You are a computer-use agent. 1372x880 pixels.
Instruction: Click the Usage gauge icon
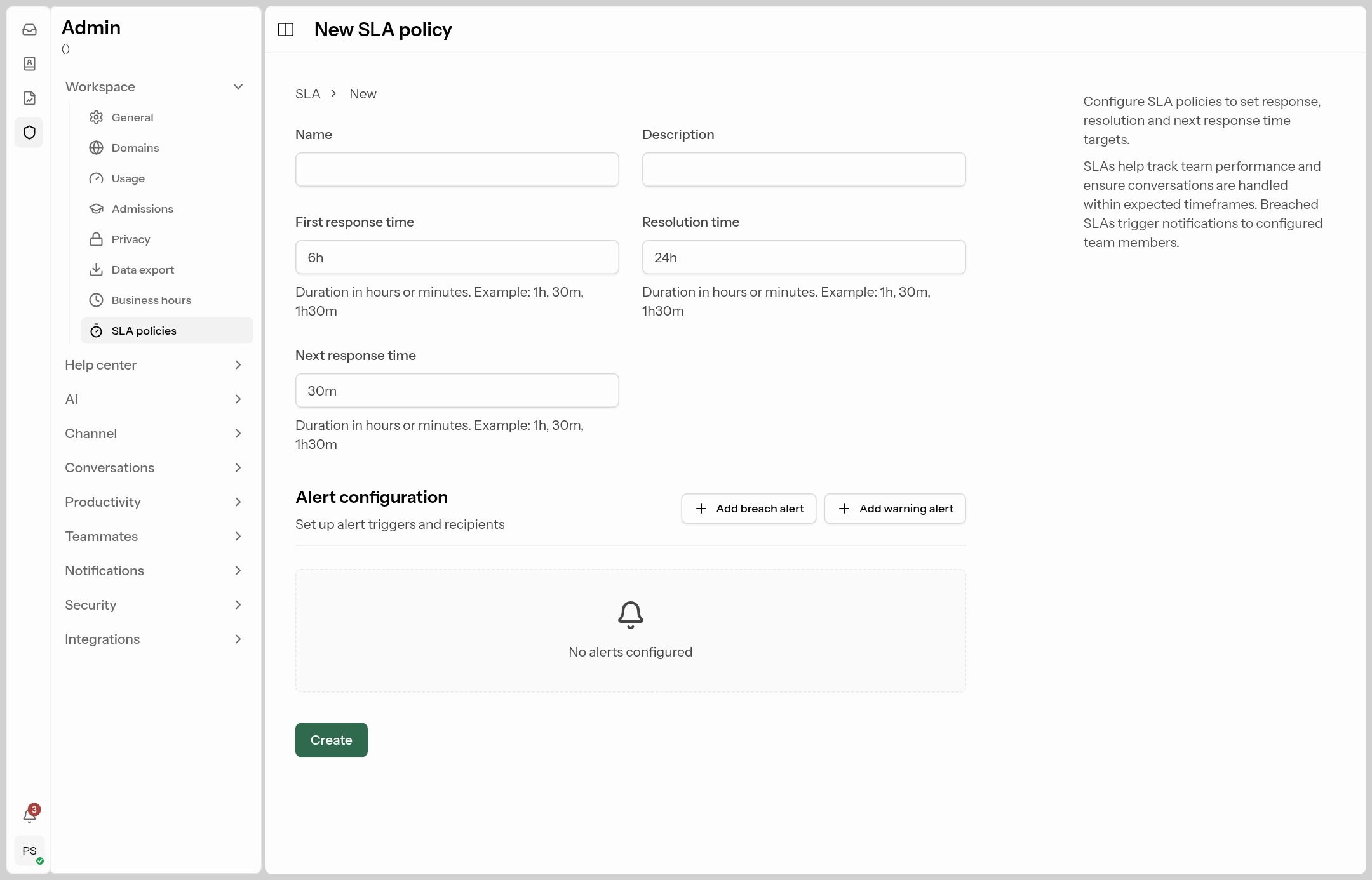point(96,178)
